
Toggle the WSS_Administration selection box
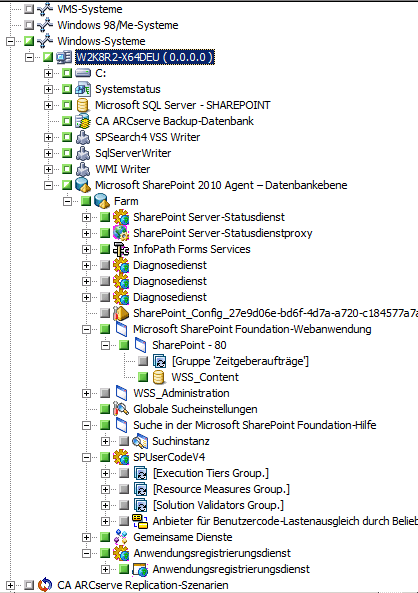click(105, 393)
